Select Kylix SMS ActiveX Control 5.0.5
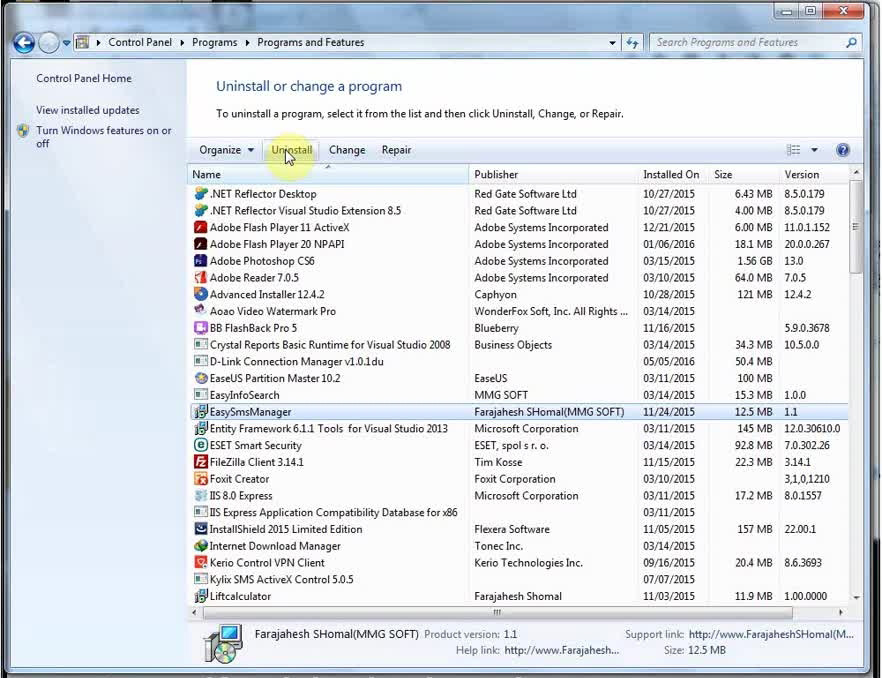The image size is (882, 678). [x=281, y=580]
